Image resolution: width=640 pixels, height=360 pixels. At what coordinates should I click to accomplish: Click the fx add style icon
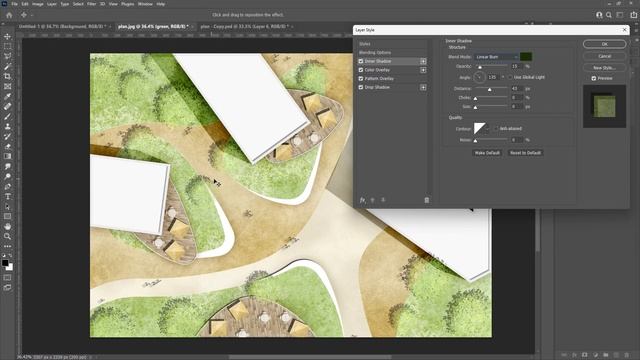point(362,200)
